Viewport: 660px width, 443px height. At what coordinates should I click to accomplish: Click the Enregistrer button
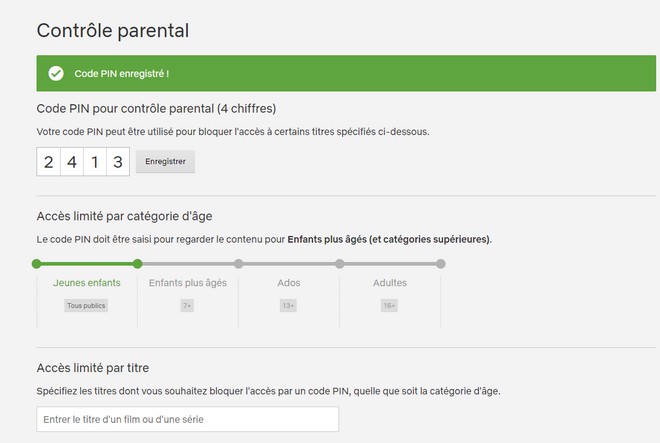(x=165, y=161)
